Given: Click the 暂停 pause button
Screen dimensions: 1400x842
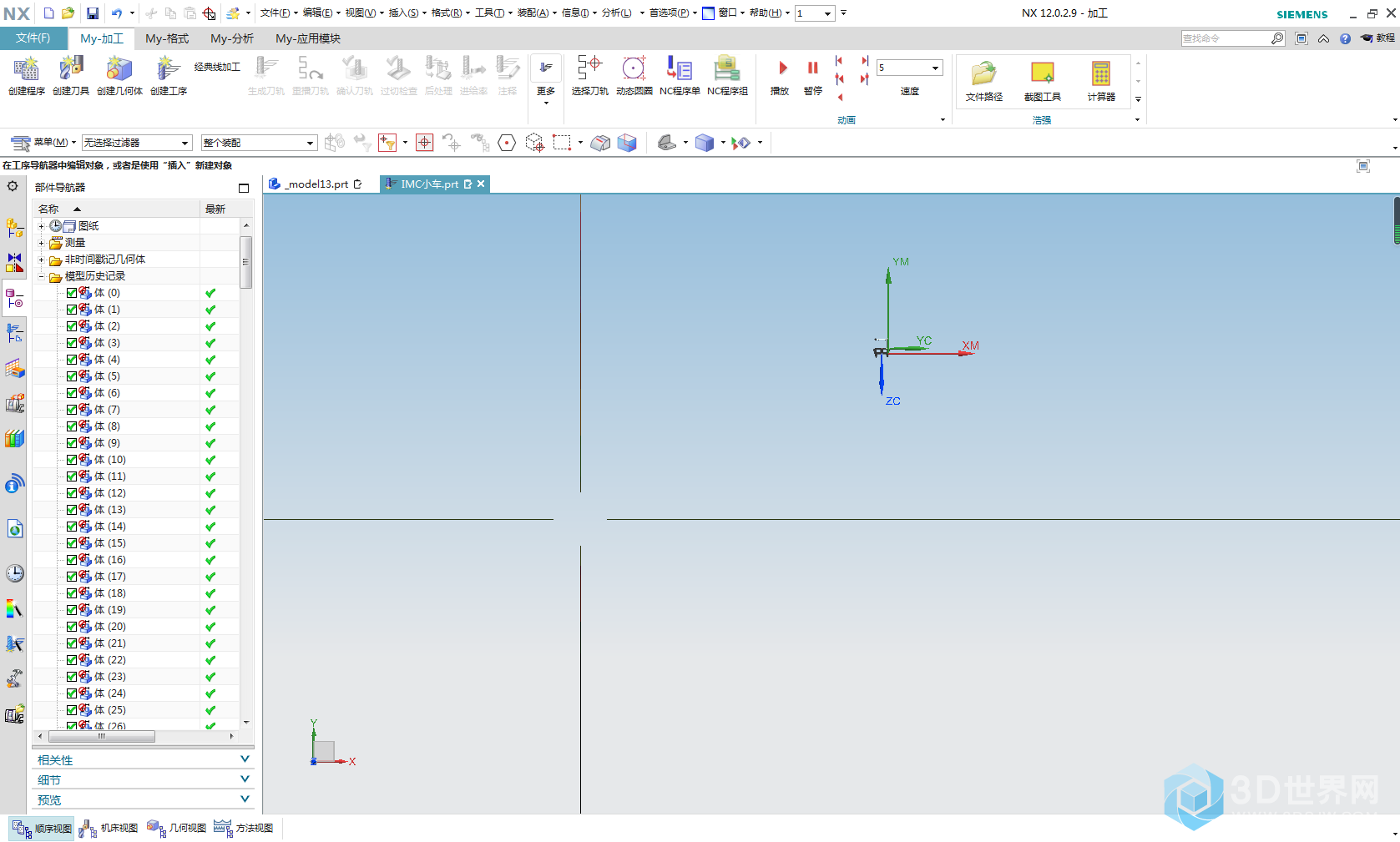Looking at the screenshot, I should pyautogui.click(x=813, y=77).
